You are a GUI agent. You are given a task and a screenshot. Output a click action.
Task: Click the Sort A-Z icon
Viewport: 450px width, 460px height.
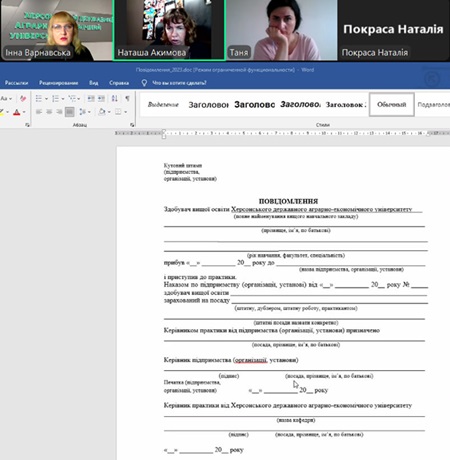point(115,98)
